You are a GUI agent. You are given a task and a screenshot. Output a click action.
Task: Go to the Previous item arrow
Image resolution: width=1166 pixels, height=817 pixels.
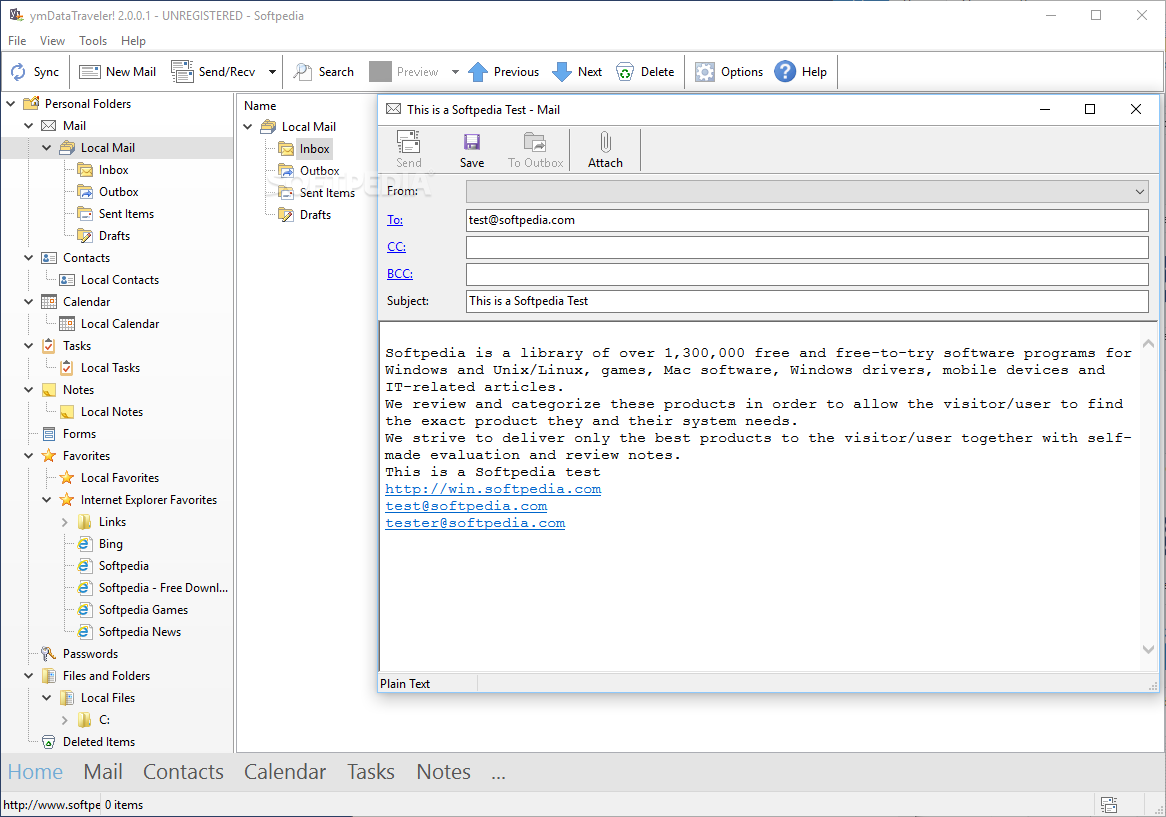click(478, 72)
